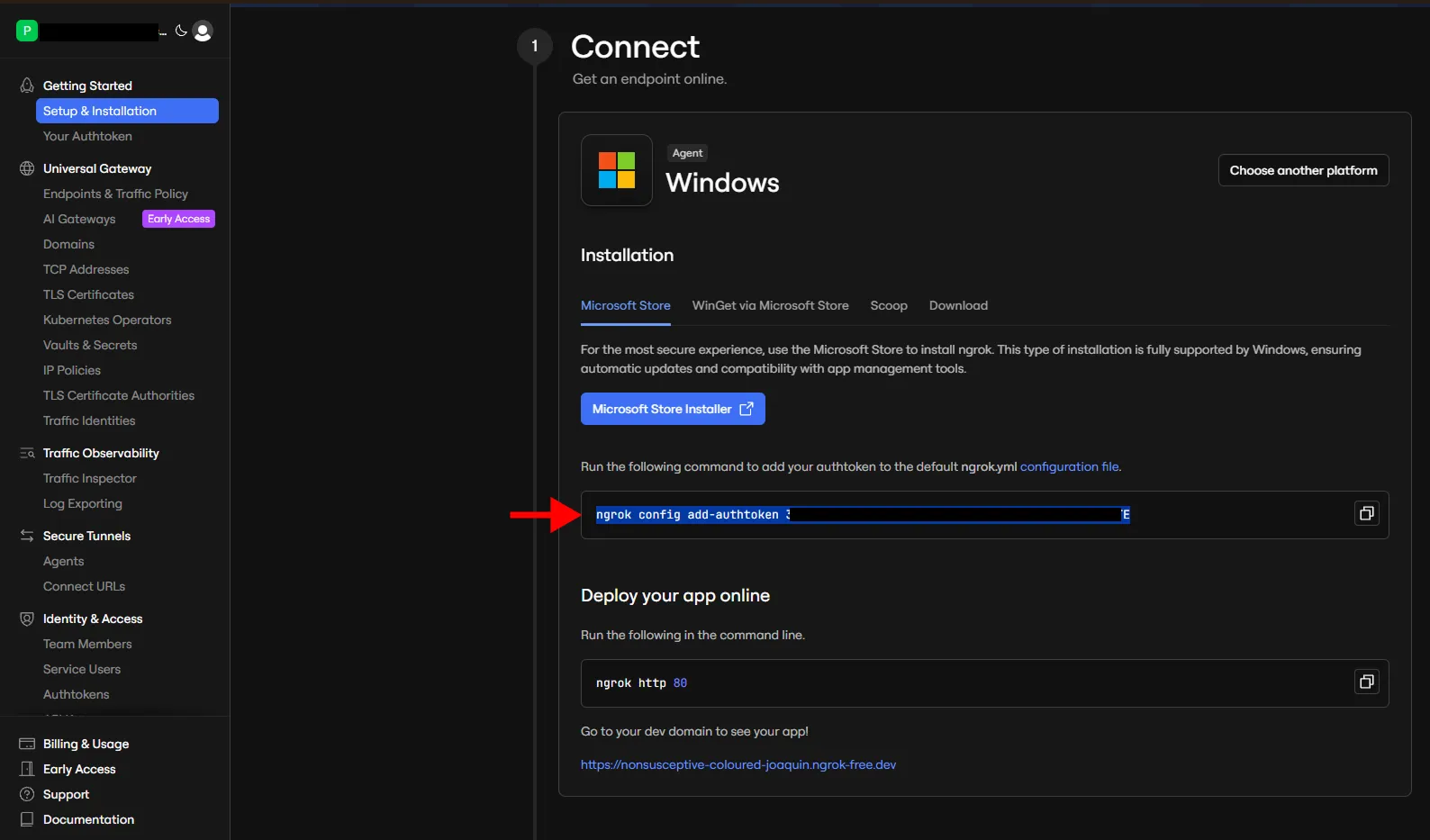Go to Your Authtoken page
Screen dimensions: 1430x840
pos(87,136)
